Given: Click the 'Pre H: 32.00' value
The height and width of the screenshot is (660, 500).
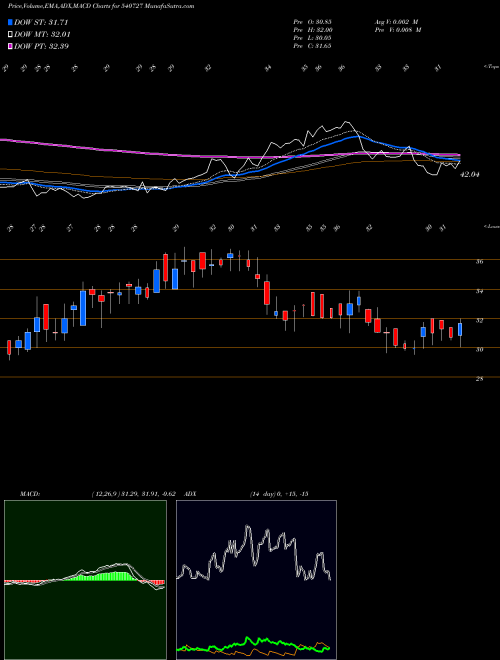Looking at the screenshot, I should pyautogui.click(x=312, y=30).
